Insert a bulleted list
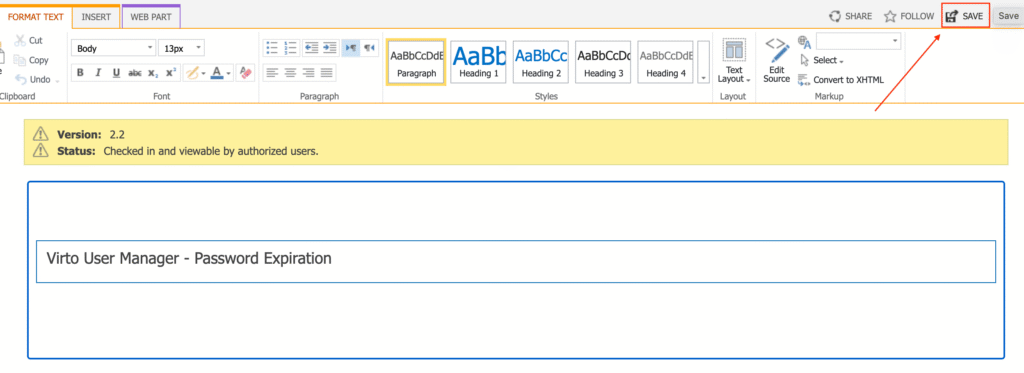Screen dimensions: 1024x373 coord(272,48)
